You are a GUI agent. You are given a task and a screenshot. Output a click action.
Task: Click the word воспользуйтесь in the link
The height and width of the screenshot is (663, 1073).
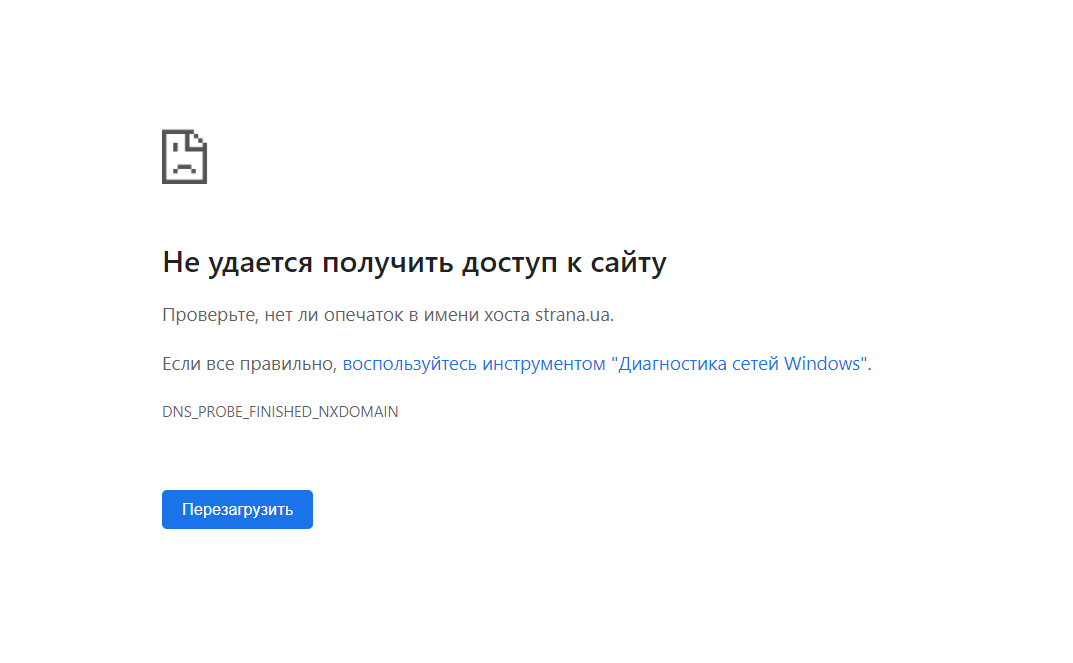[409, 364]
